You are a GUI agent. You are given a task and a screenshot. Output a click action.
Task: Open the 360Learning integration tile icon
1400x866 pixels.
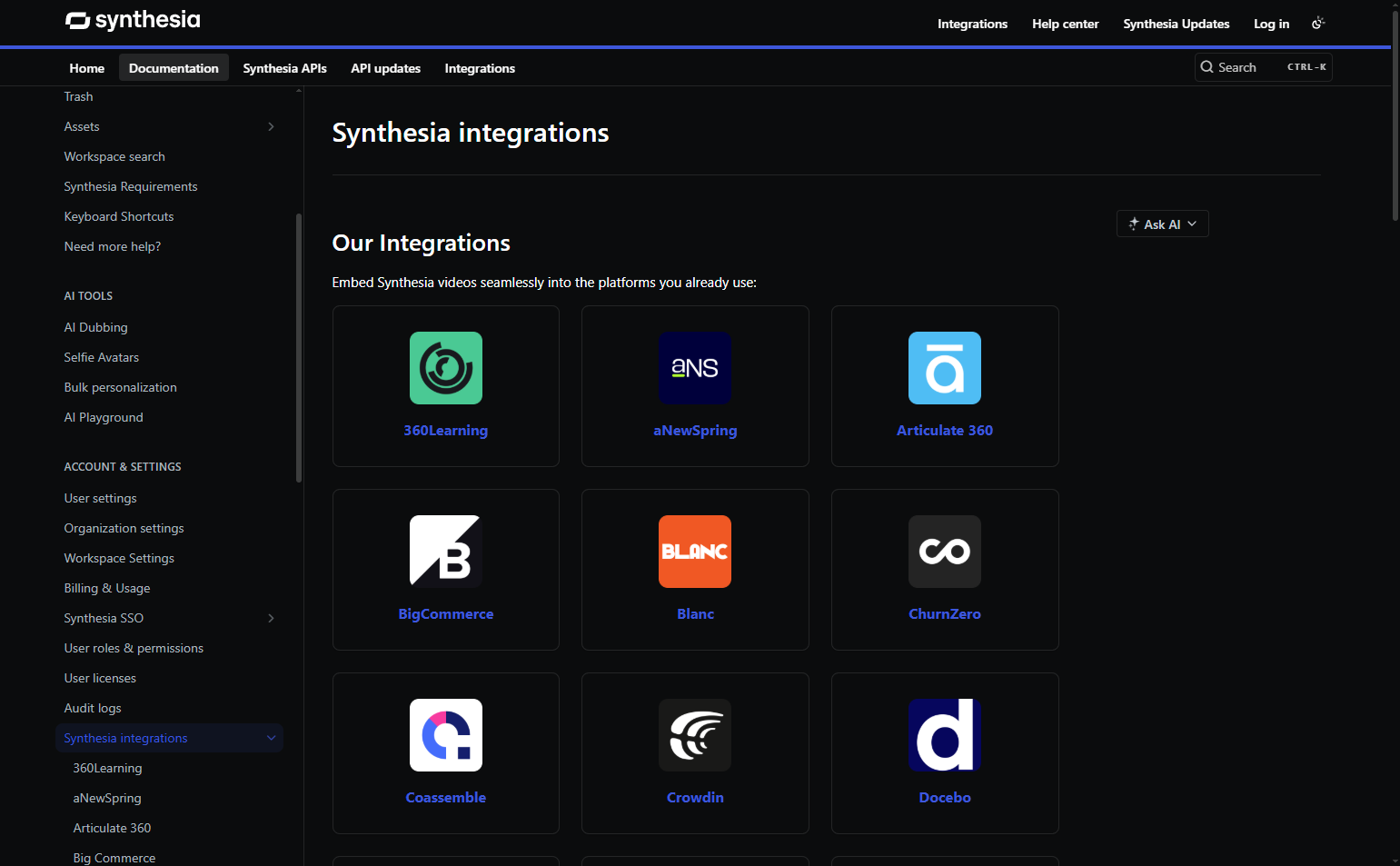click(445, 368)
